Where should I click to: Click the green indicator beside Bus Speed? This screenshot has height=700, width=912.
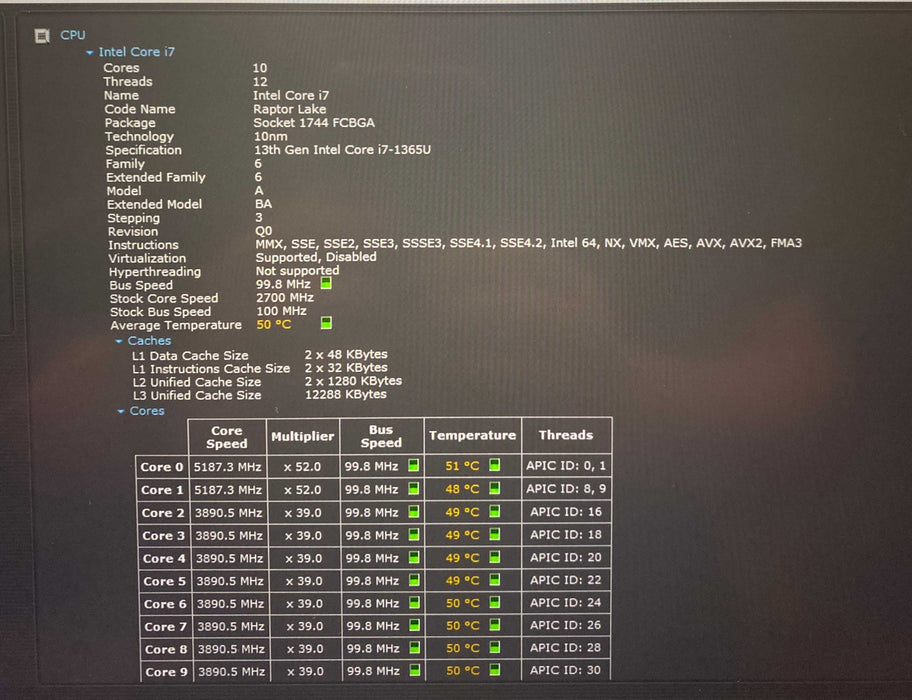[x=327, y=285]
